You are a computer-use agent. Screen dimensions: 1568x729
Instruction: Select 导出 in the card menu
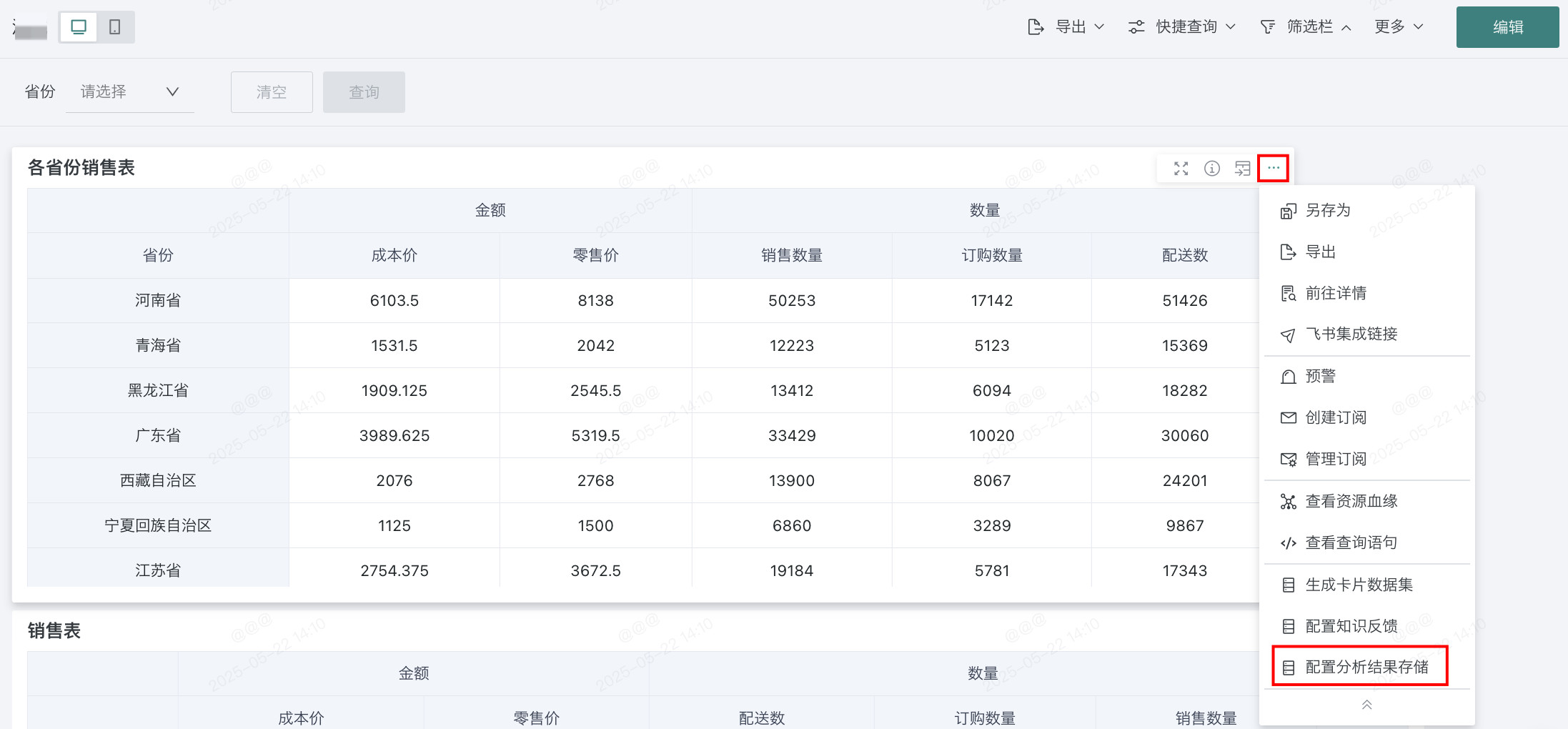[1366, 252]
